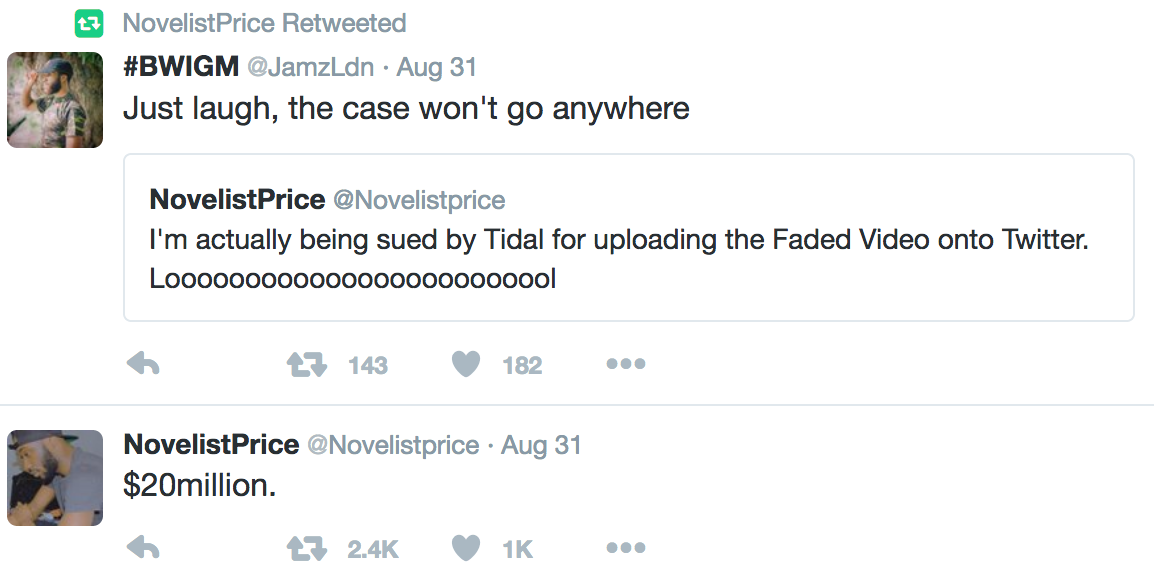View the 2.4K retweet count

(373, 549)
